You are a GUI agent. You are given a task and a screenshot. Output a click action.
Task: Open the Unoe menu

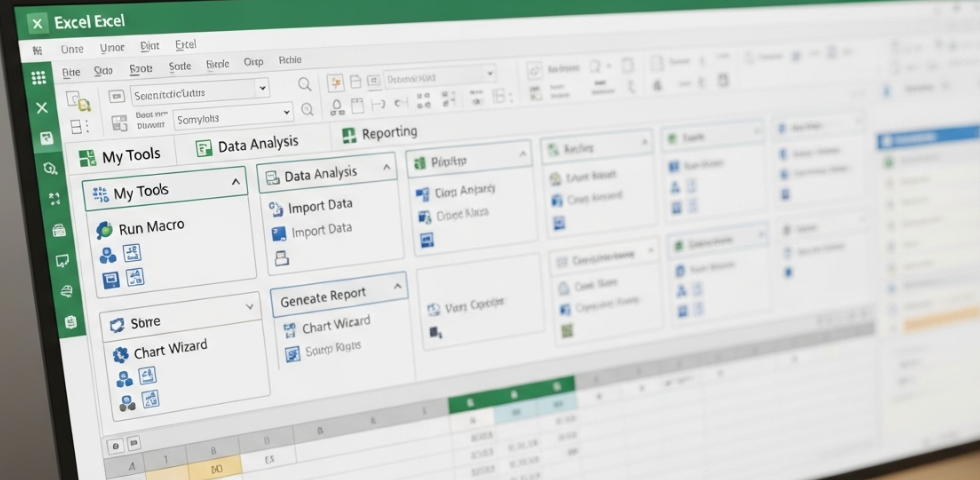click(x=112, y=48)
